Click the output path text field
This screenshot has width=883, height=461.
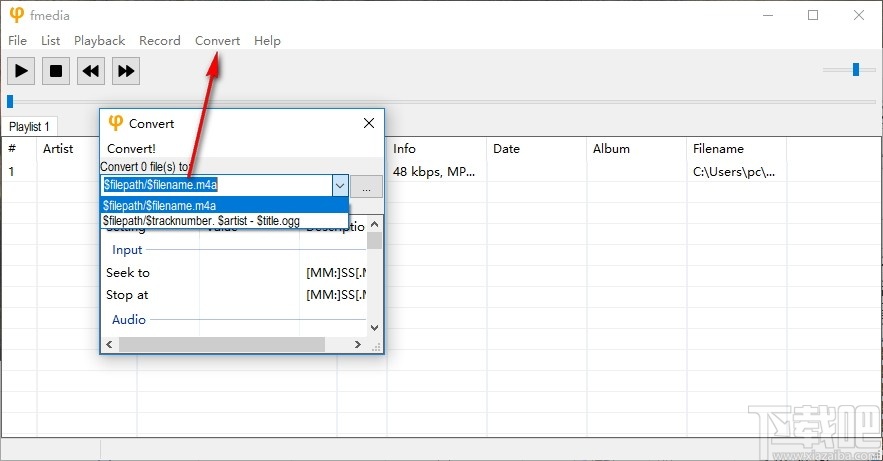coord(217,185)
